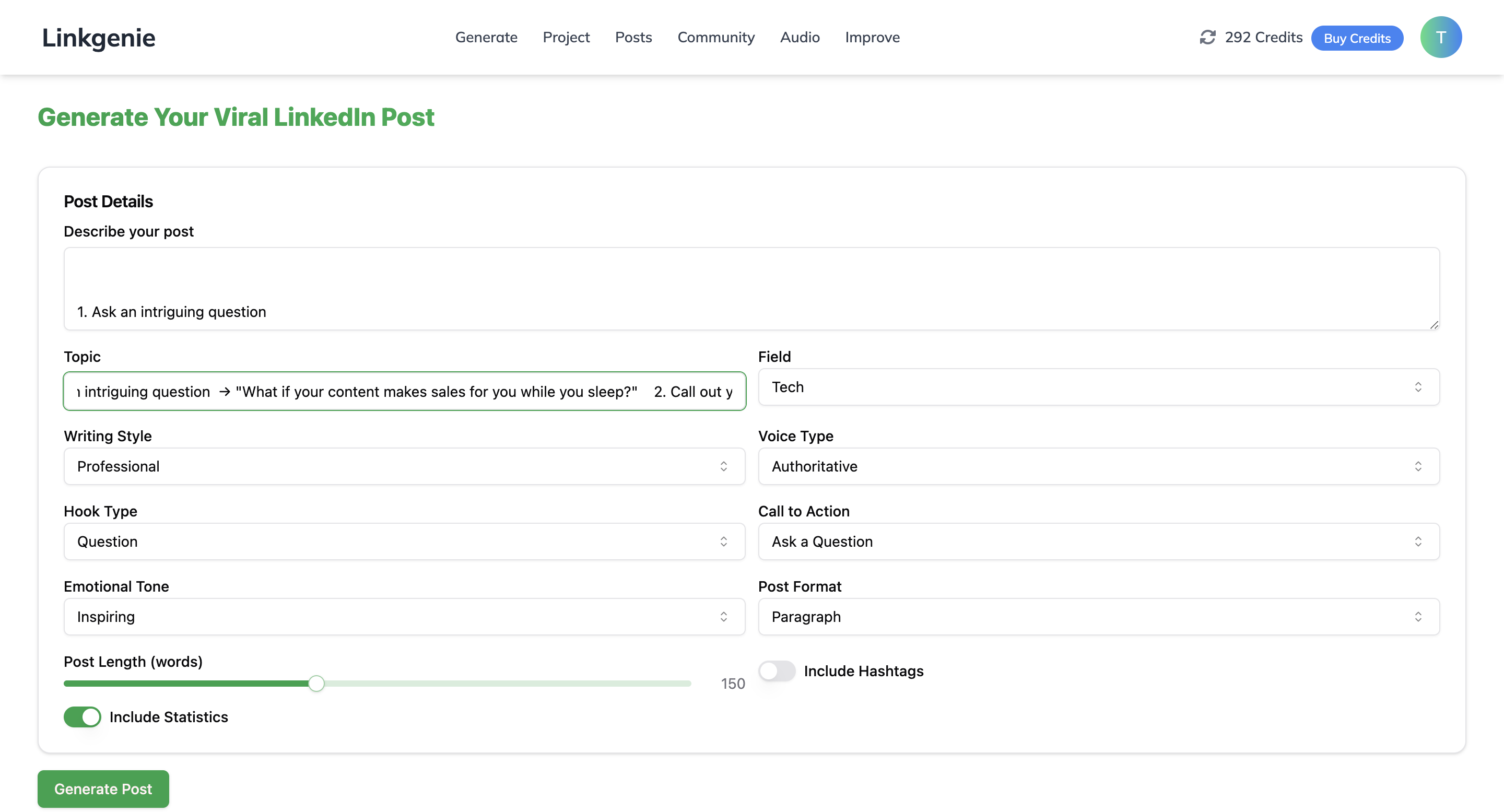Switch to the Posts nav item
The image size is (1504, 812).
tap(633, 38)
